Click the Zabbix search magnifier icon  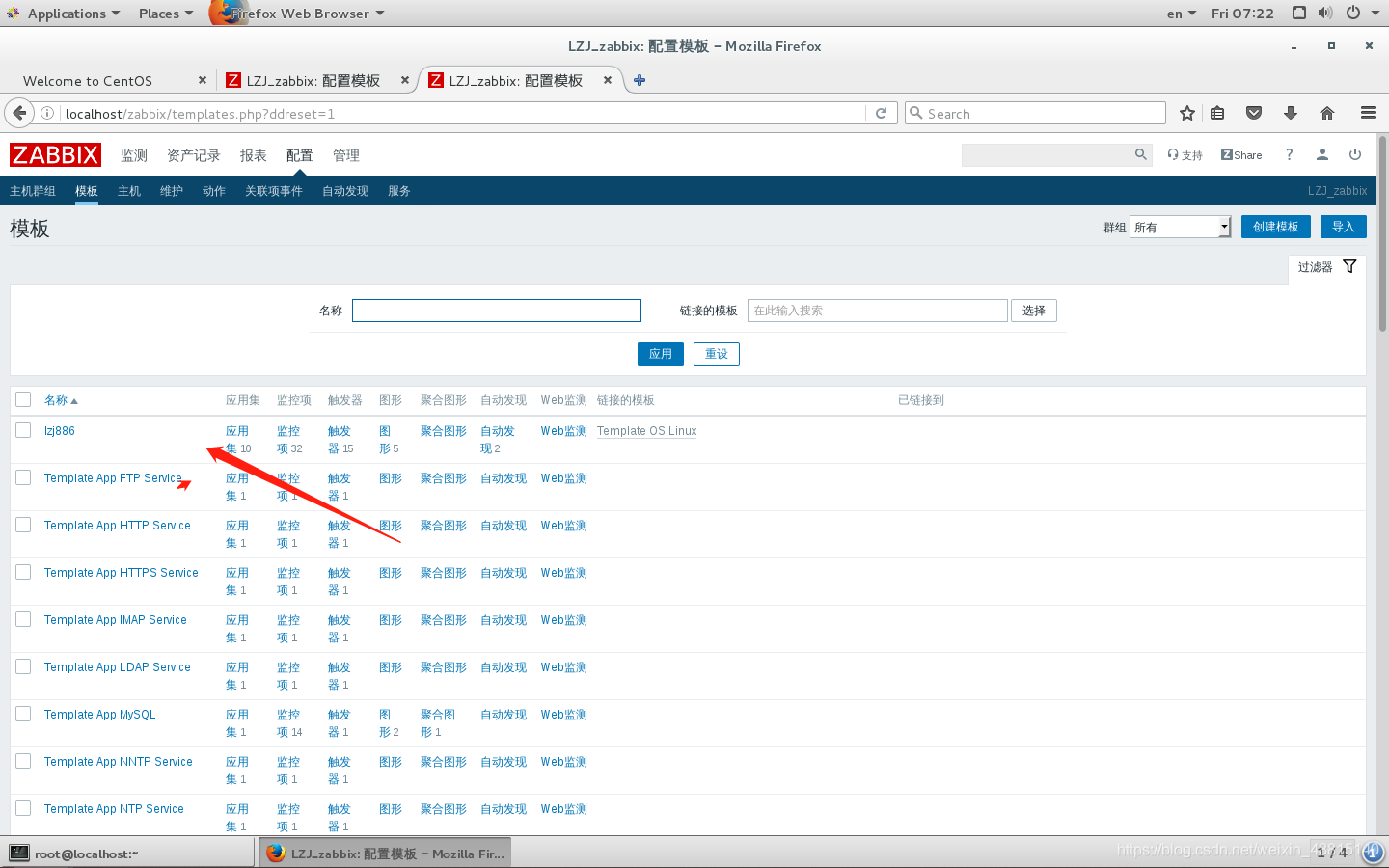(1140, 154)
